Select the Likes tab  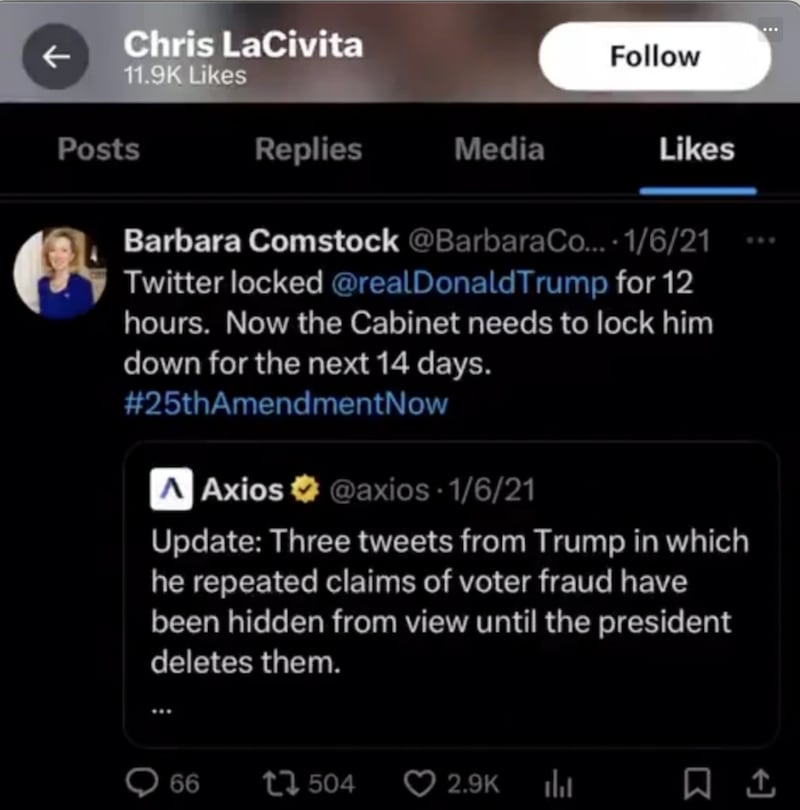697,150
